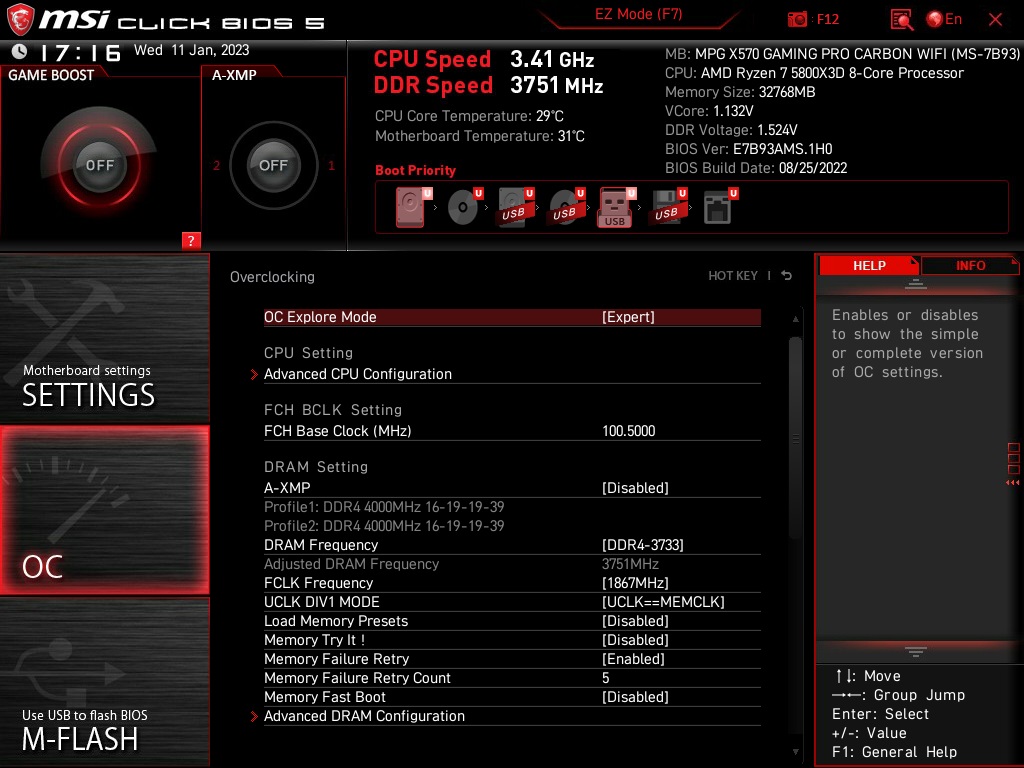Switch to the INFO tab
Viewport: 1024px width, 768px height.
point(970,265)
